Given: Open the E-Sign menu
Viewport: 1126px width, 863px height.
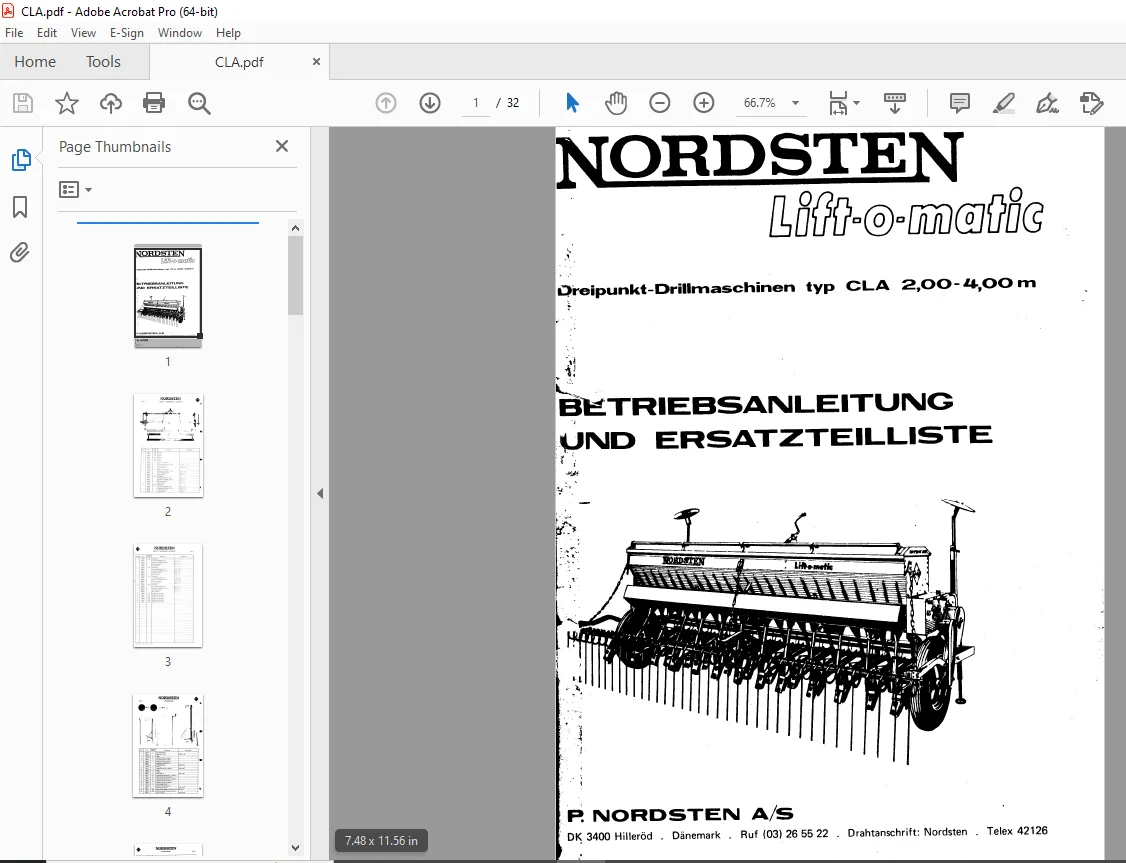Looking at the screenshot, I should (x=126, y=33).
